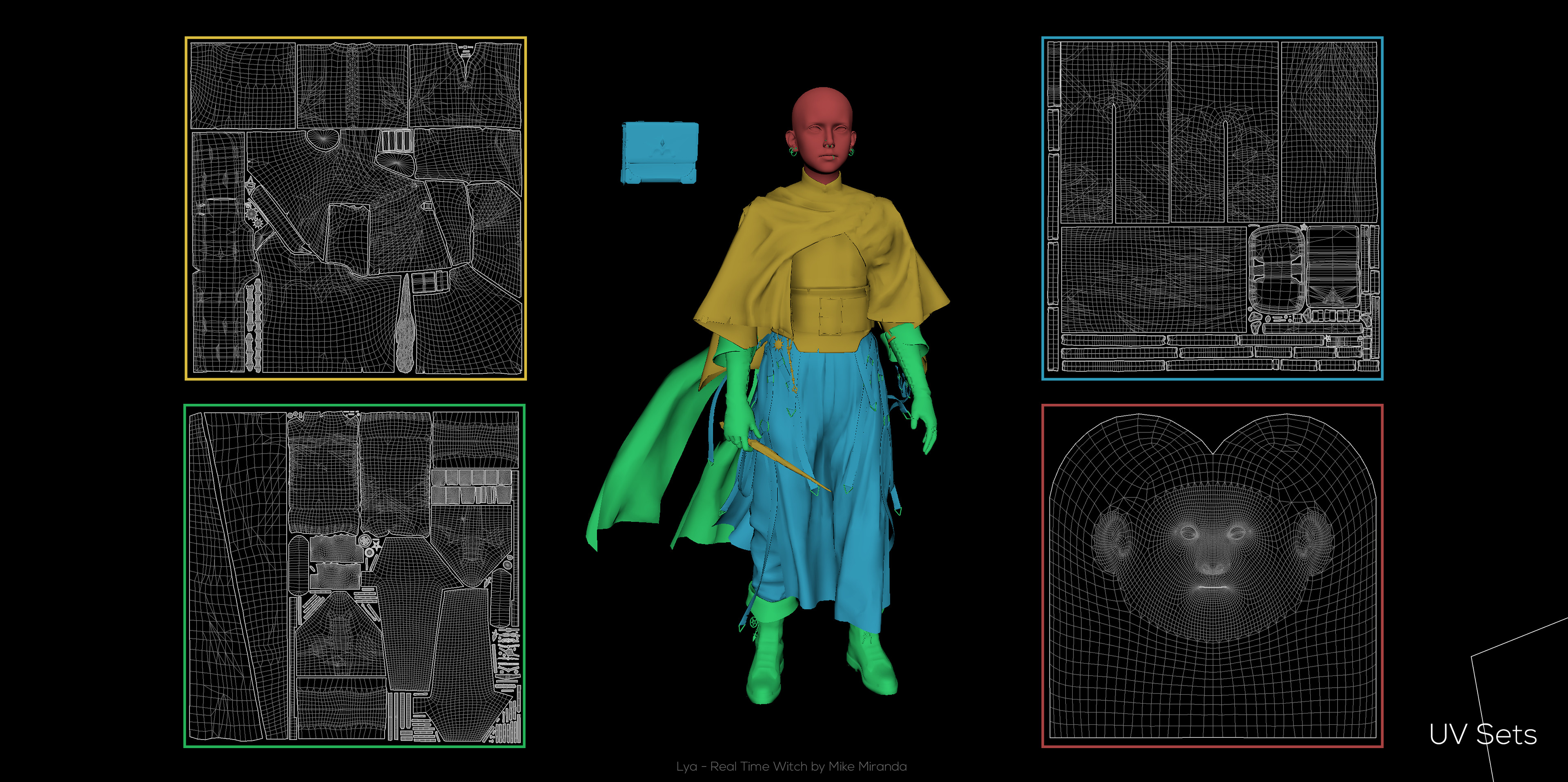This screenshot has height=782, width=1568.
Task: Click the blue-bordered UV layout panel
Action: [x=1212, y=208]
